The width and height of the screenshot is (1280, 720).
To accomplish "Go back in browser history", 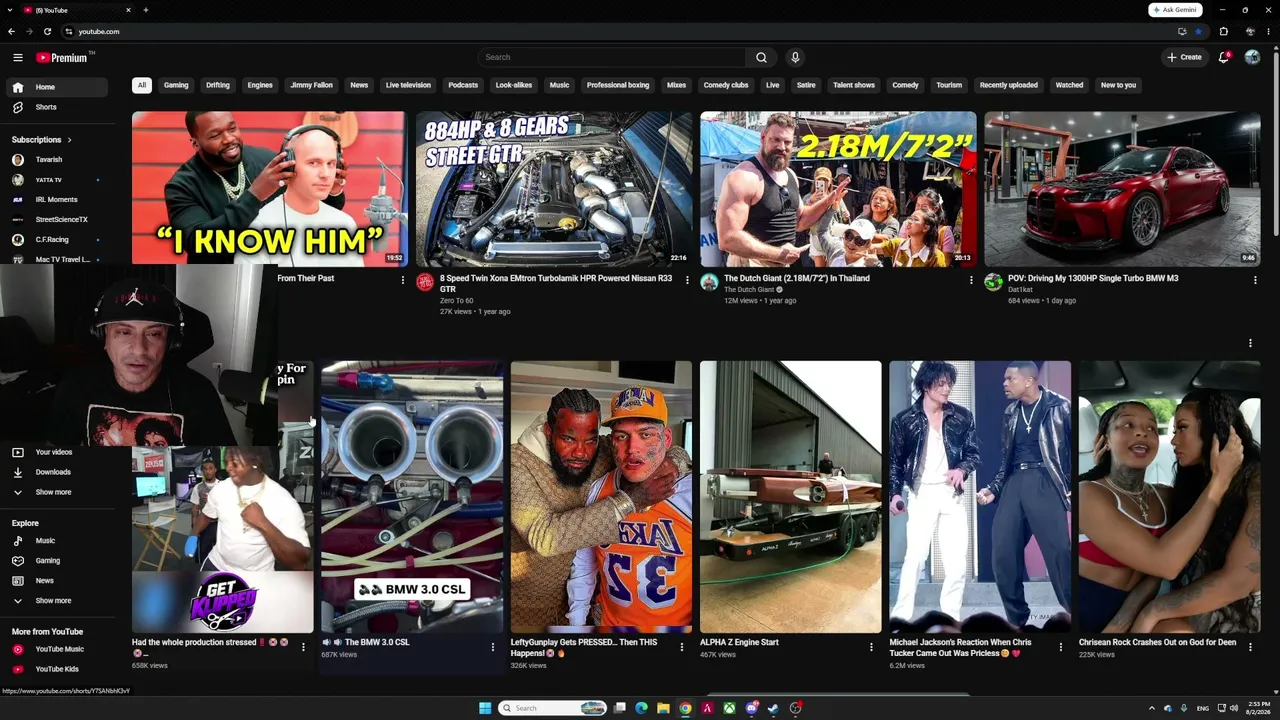I will click(11, 31).
